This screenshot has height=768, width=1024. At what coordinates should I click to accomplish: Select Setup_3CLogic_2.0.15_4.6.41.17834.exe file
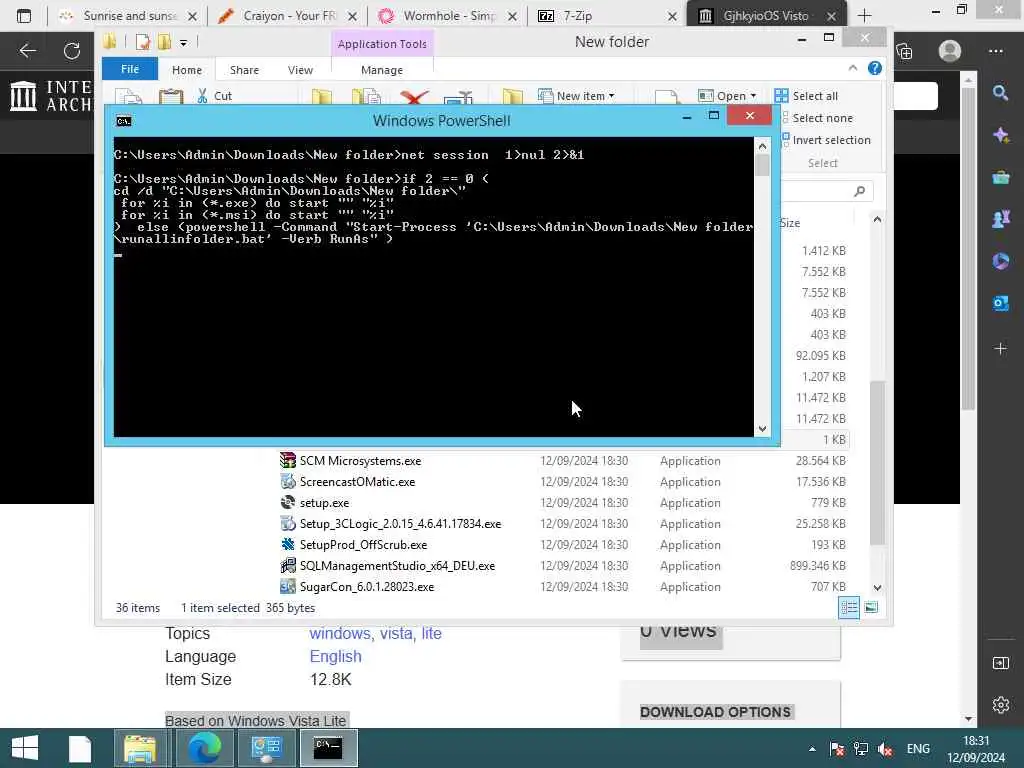pos(400,524)
